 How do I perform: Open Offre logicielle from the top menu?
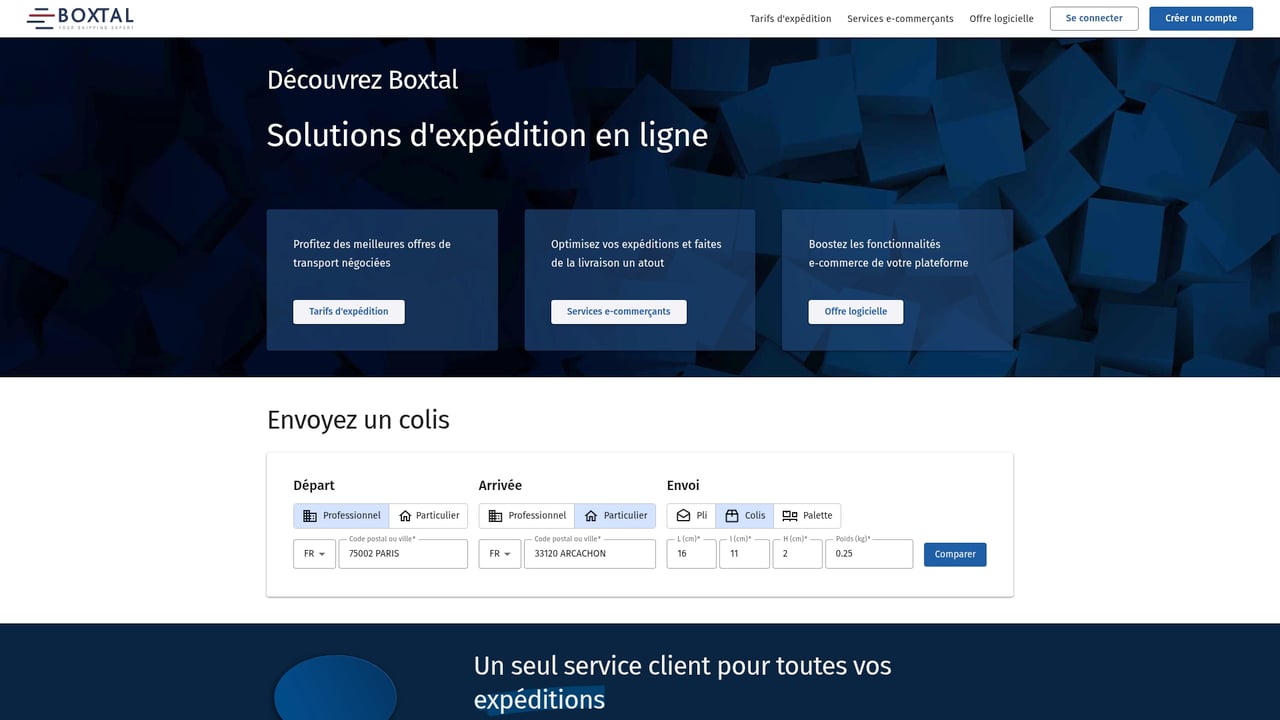pyautogui.click(x=1001, y=18)
